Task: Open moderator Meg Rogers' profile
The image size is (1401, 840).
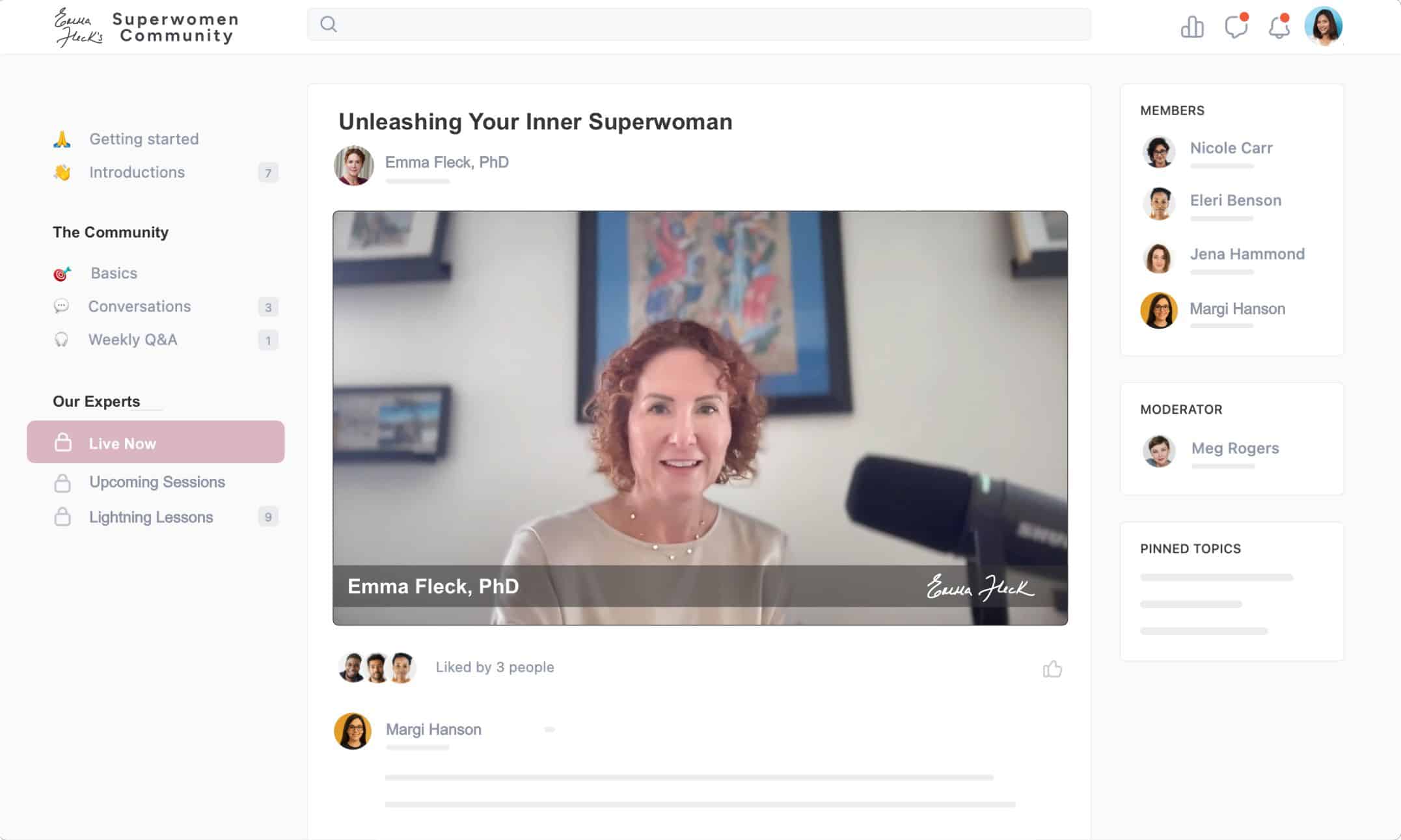Action: pos(1234,448)
